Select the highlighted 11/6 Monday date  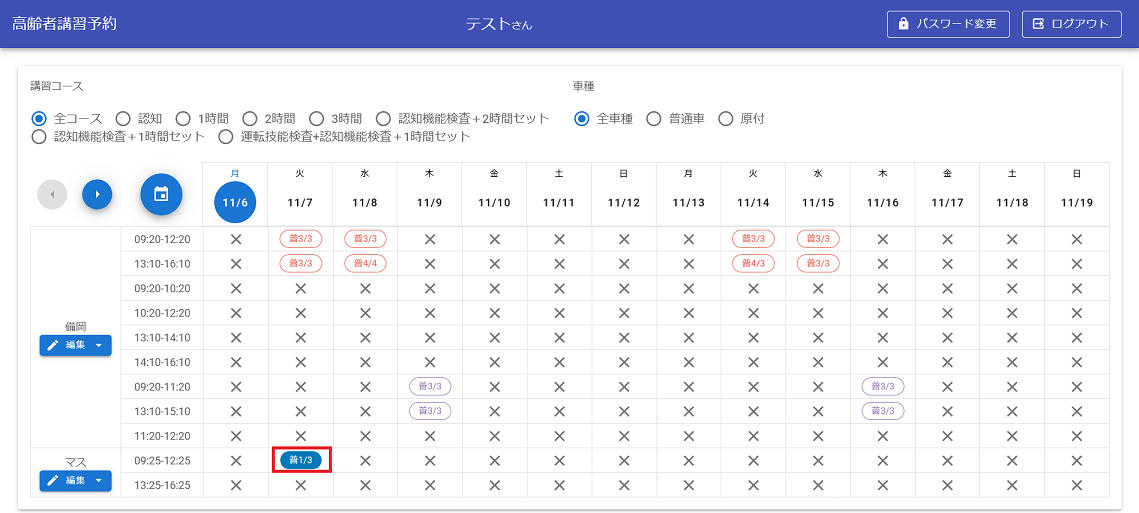(x=235, y=202)
